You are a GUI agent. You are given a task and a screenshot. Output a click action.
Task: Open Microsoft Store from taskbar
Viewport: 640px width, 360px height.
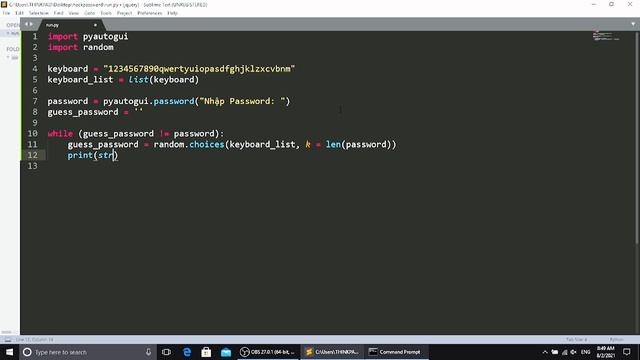(x=206, y=352)
